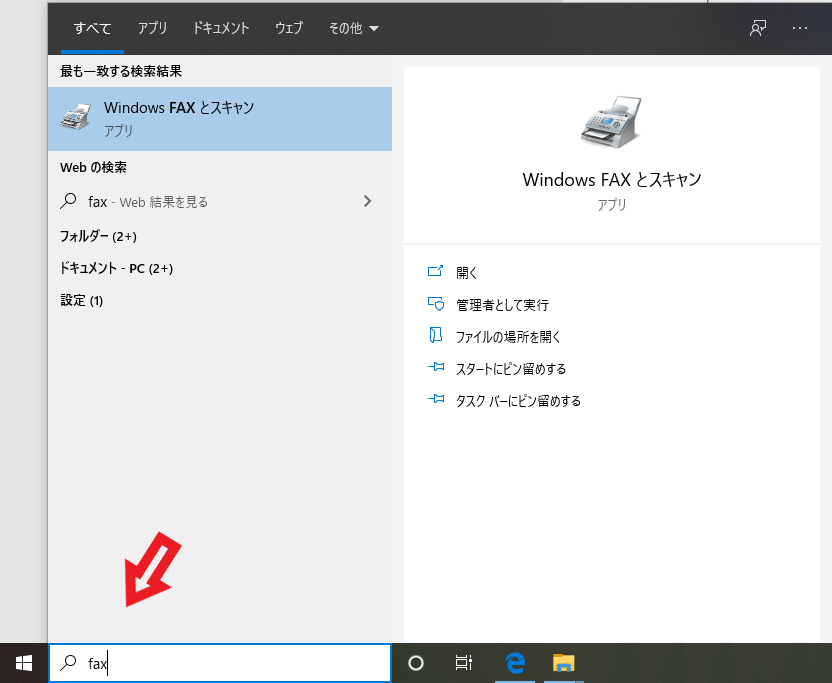Open the three-dot options menu

click(800, 28)
